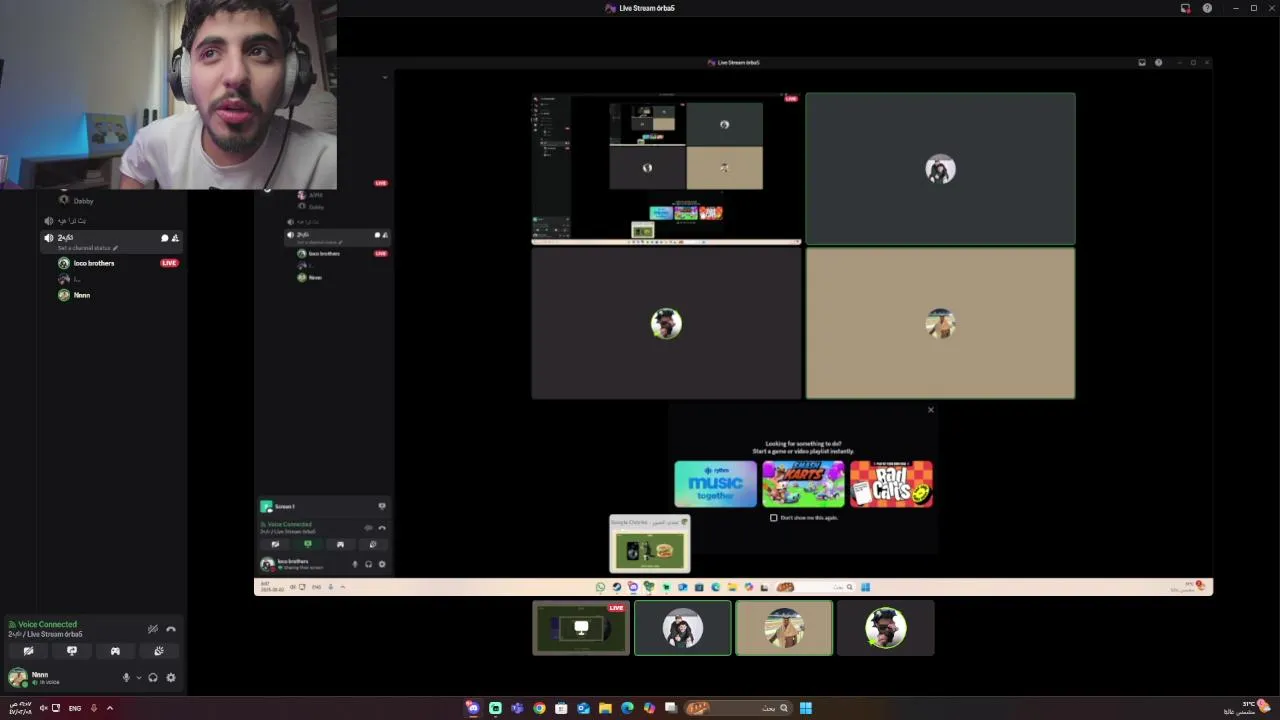The height and width of the screenshot is (720, 1280).
Task: Launch Microsoft Edge from the taskbar
Action: click(x=627, y=708)
